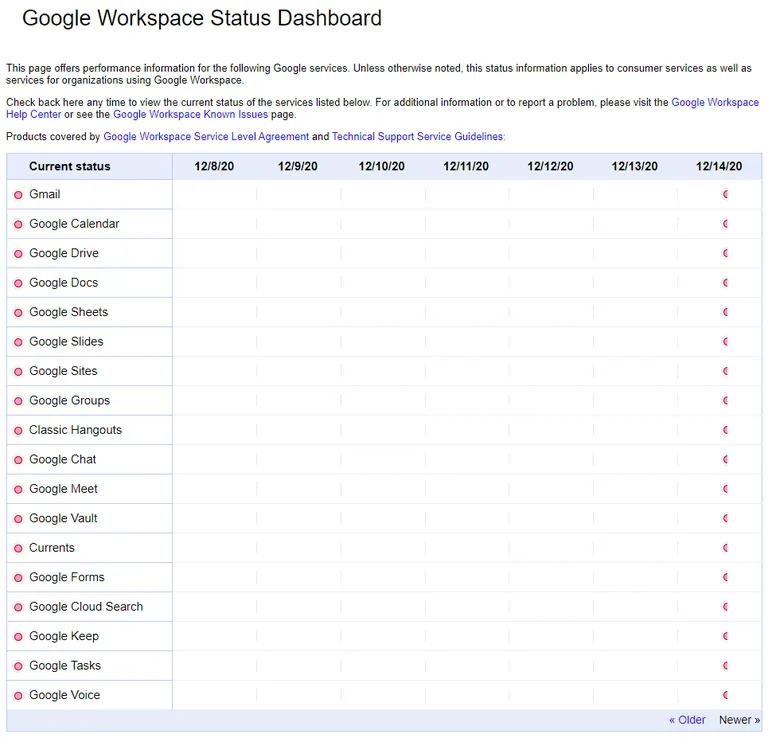The height and width of the screenshot is (738, 768).
Task: Click the red status icon beside Google Vault
Action: coord(18,519)
